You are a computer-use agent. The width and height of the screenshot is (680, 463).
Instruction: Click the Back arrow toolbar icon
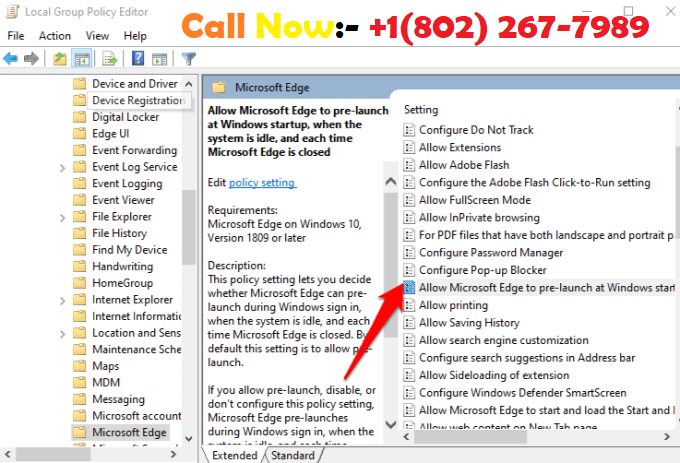10,59
